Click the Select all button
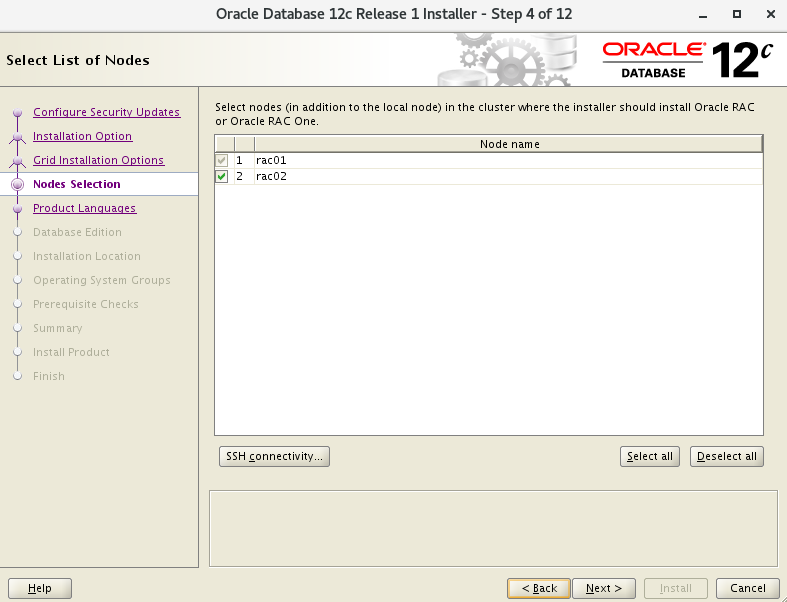This screenshot has width=787, height=602. 649,456
